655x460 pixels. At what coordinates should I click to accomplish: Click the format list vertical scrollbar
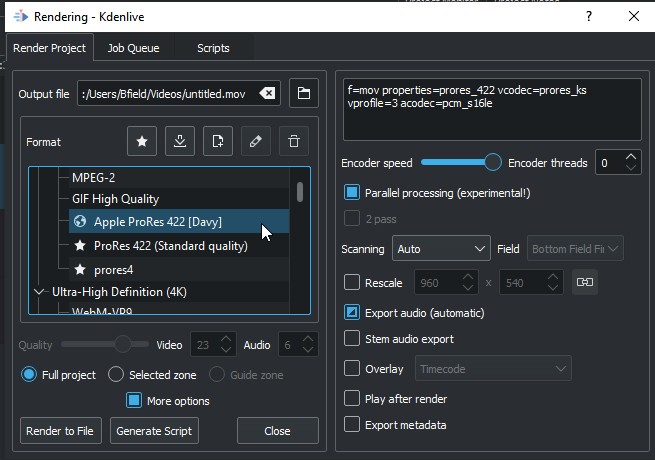coord(300,192)
